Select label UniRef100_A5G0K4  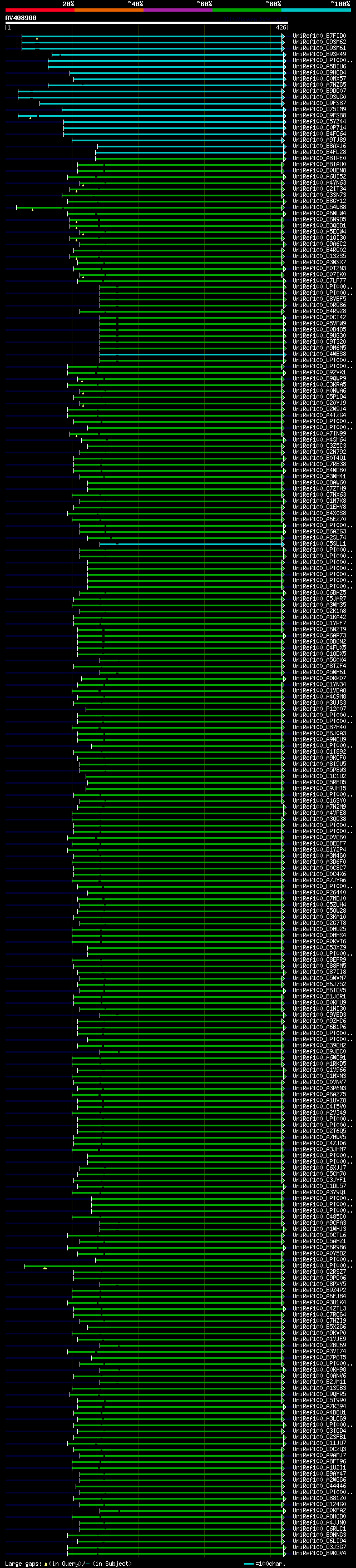(319, 660)
